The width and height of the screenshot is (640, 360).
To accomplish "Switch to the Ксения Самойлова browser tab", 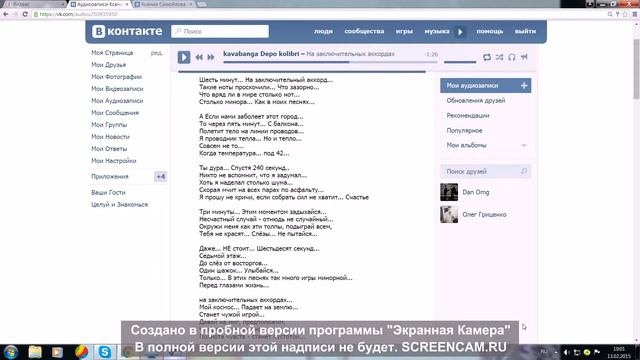I will 163,4.
